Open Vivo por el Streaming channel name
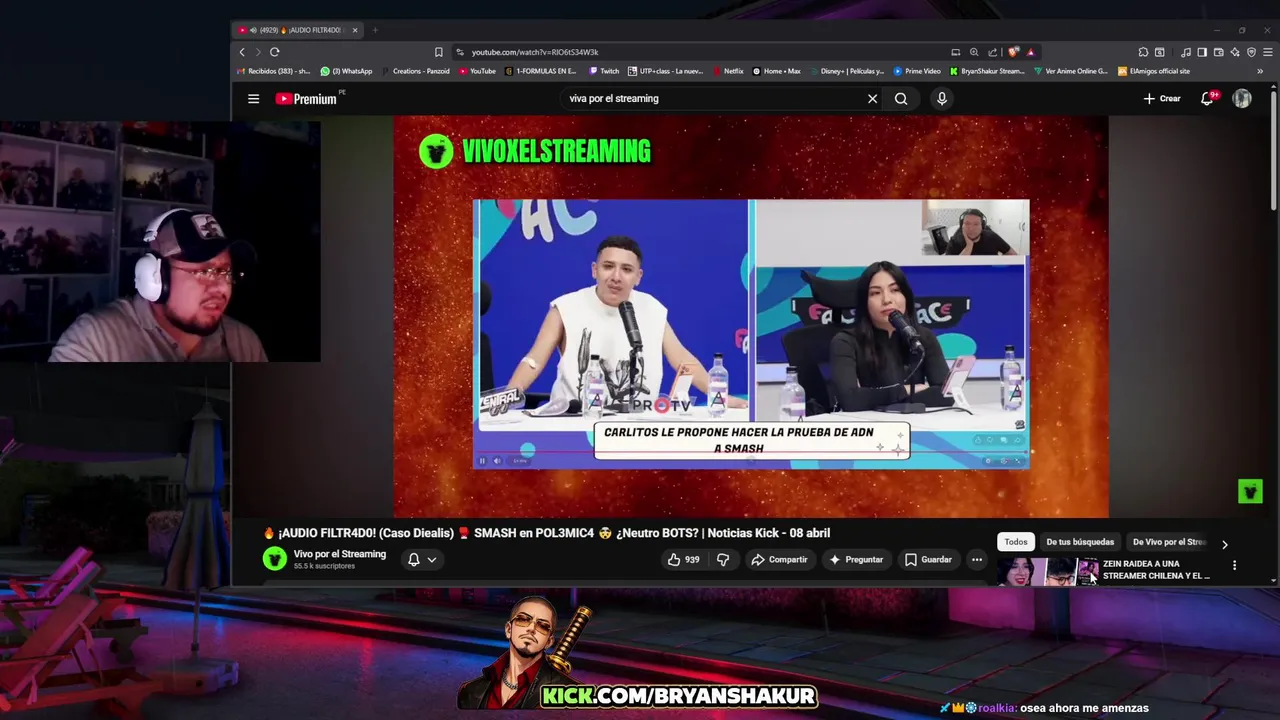 (339, 554)
